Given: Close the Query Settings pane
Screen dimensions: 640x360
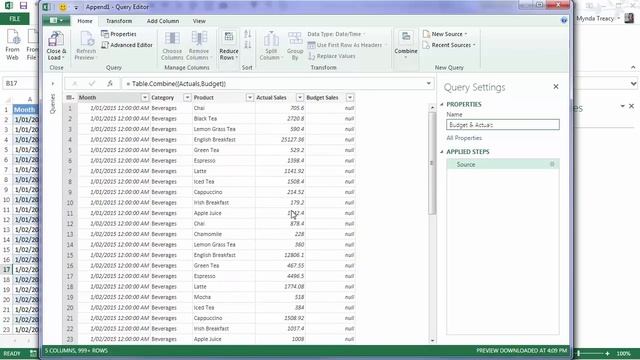Looking at the screenshot, I should coord(556,87).
